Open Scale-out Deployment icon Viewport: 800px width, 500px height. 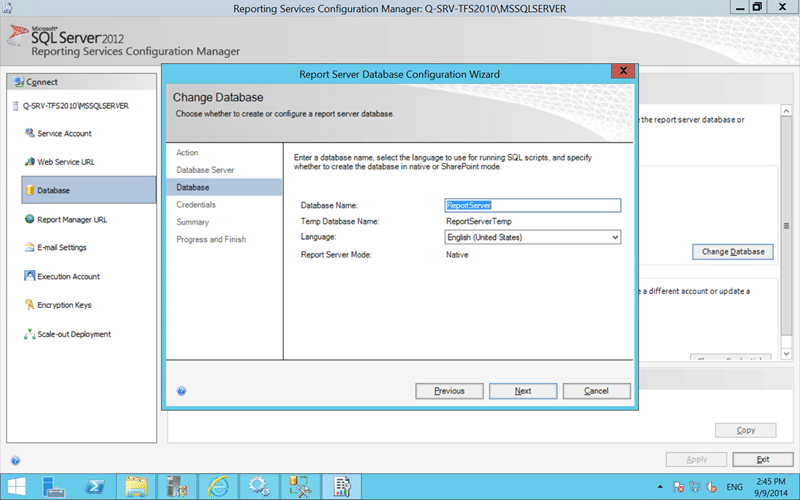click(30, 334)
